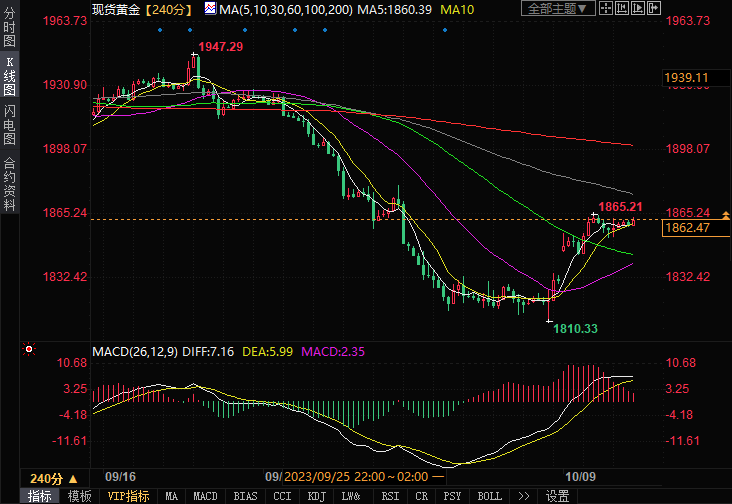Click the 1810.33 low price label
This screenshot has height=504, width=732.
(x=575, y=329)
